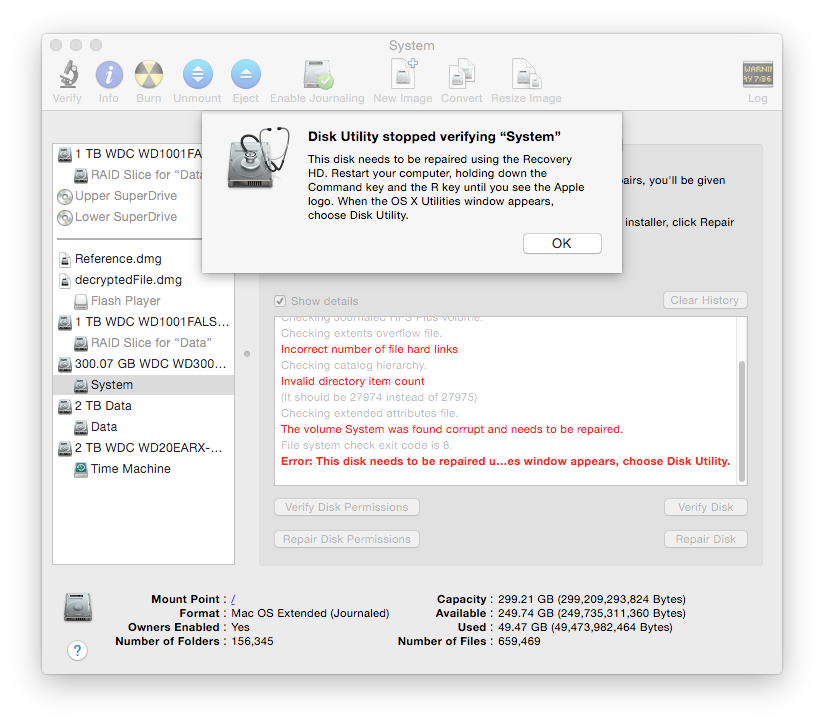Click the Convert toolbar icon
The height and width of the screenshot is (724, 824).
[x=461, y=74]
